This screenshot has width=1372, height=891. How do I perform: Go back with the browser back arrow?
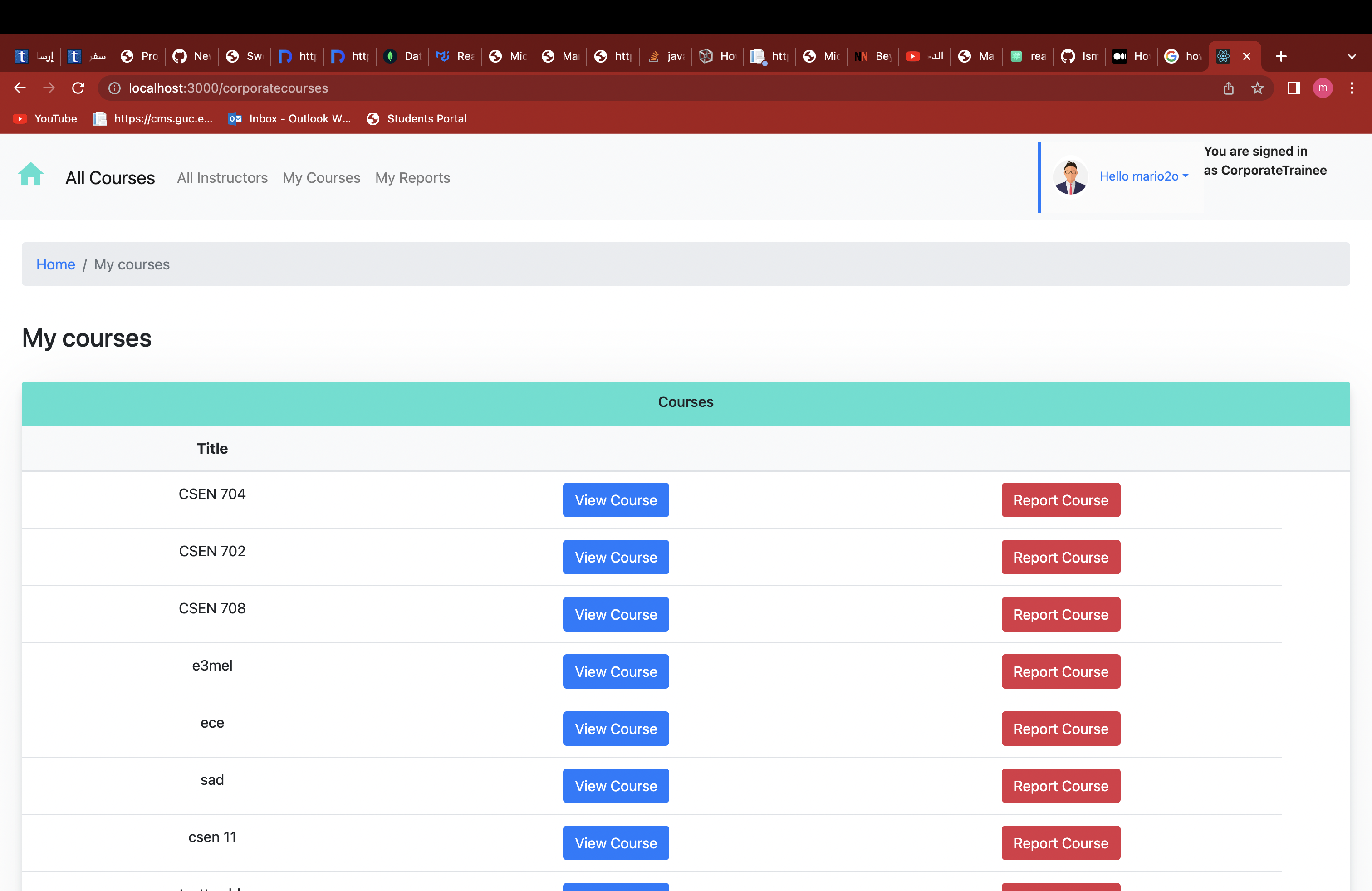(x=20, y=88)
